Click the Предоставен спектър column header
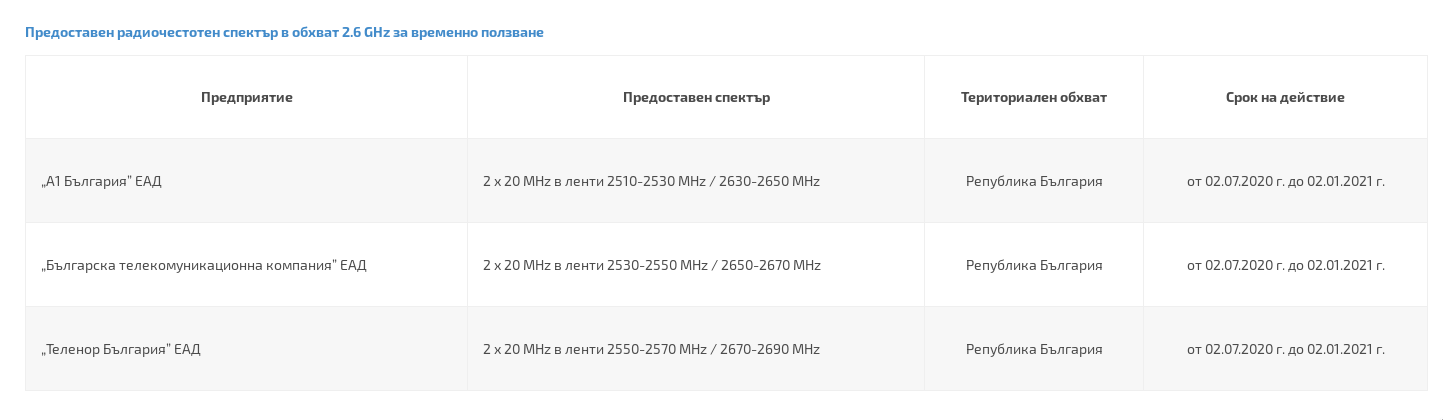1443x420 pixels. (x=696, y=98)
